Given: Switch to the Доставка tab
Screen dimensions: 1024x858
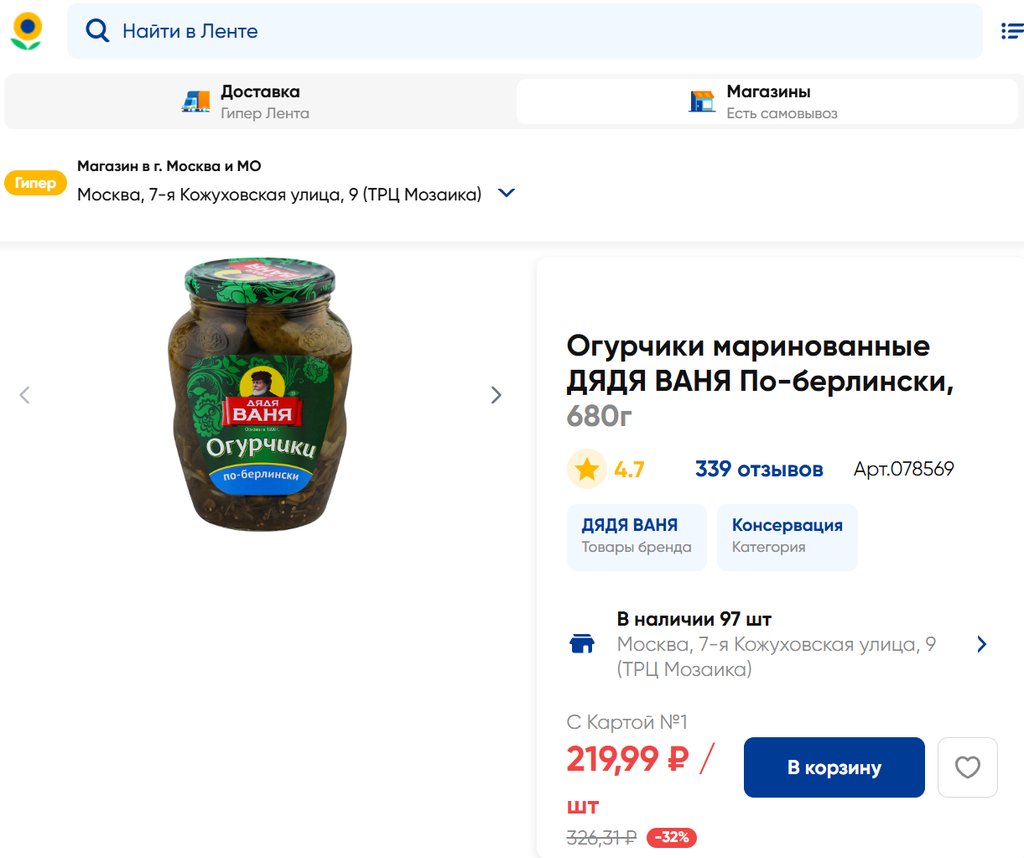Looking at the screenshot, I should 260,101.
